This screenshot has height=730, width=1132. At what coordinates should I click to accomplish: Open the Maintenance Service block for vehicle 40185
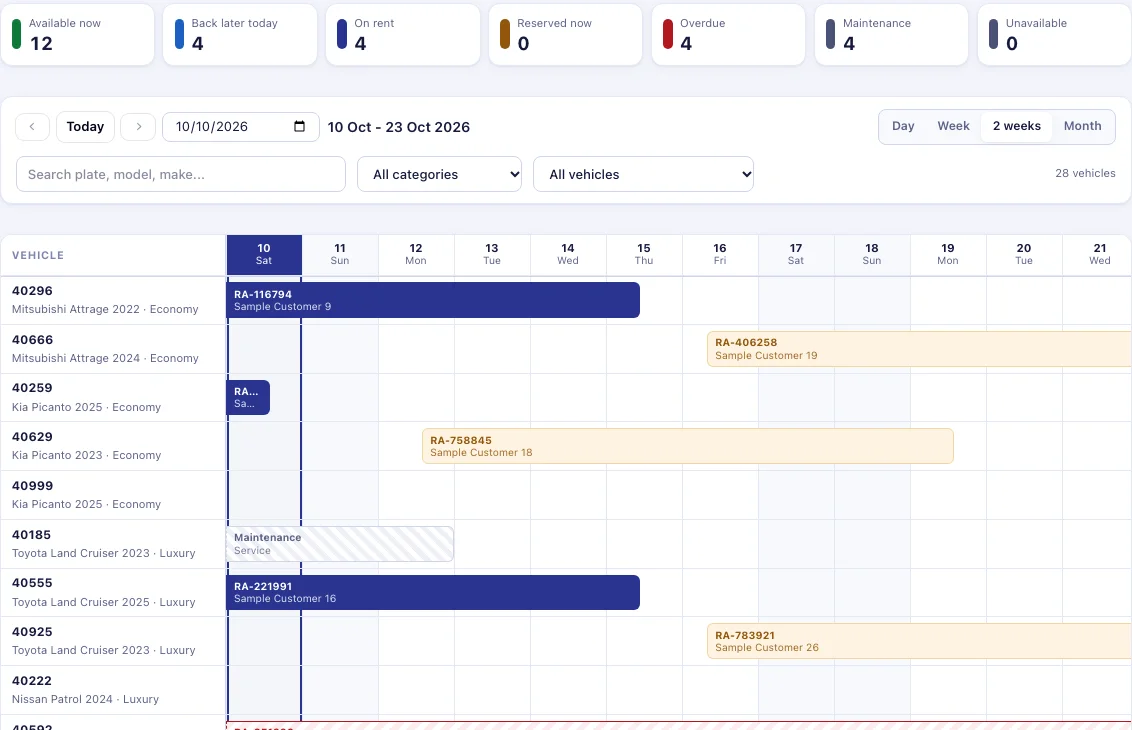[x=340, y=544]
